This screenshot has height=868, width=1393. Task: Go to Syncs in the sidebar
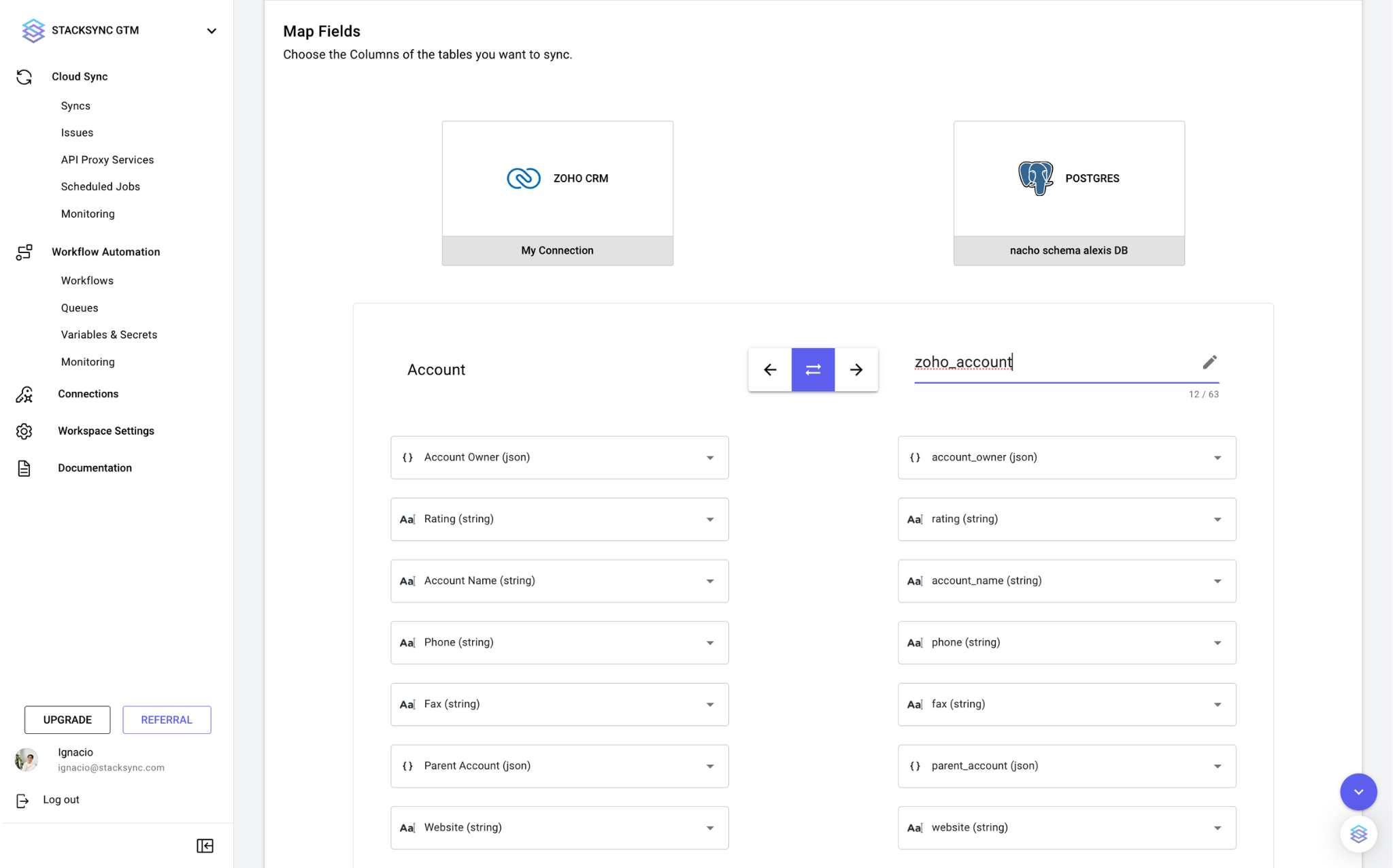pyautogui.click(x=75, y=106)
